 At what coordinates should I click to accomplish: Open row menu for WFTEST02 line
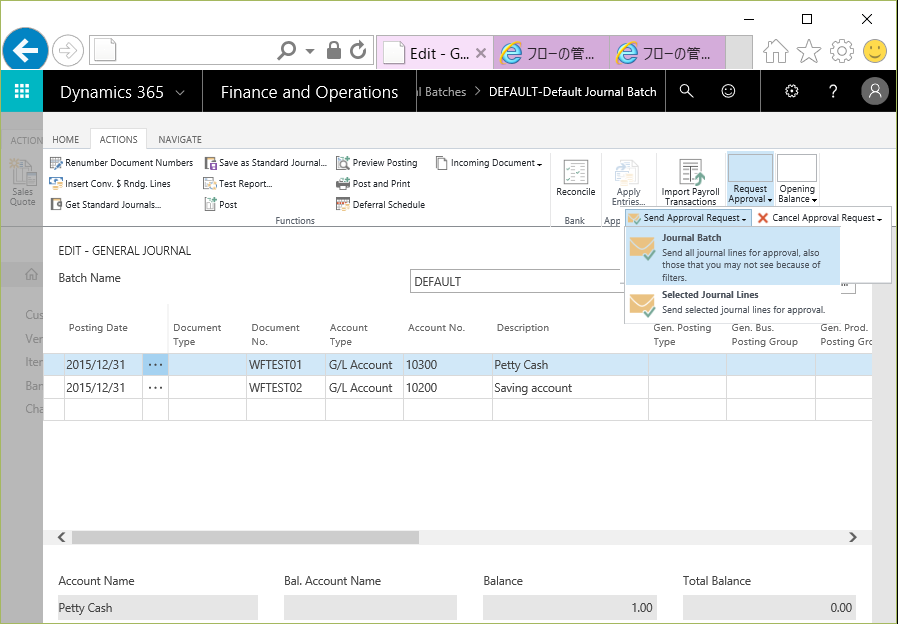155,388
